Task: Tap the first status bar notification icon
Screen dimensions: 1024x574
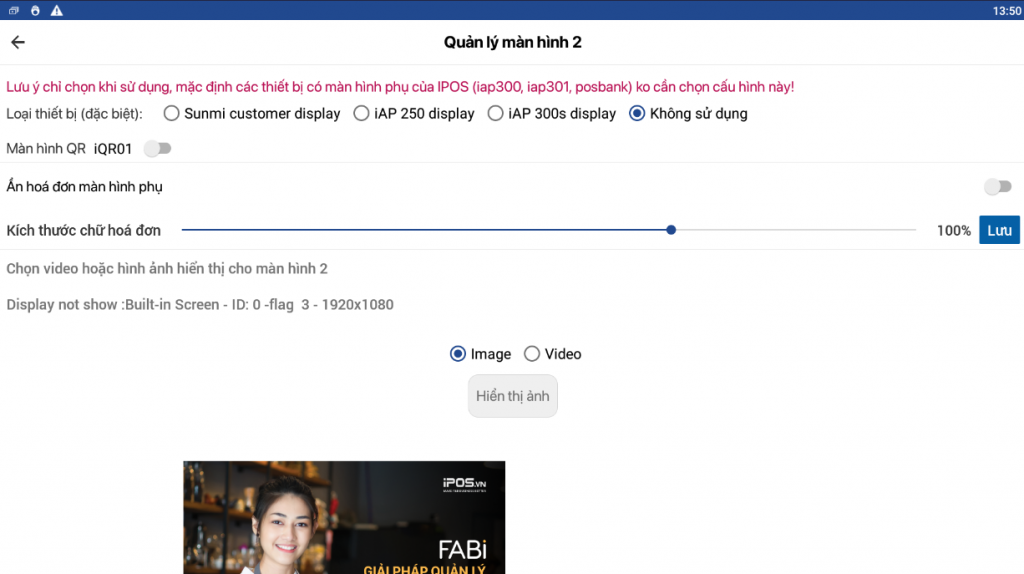Action: pyautogui.click(x=14, y=10)
